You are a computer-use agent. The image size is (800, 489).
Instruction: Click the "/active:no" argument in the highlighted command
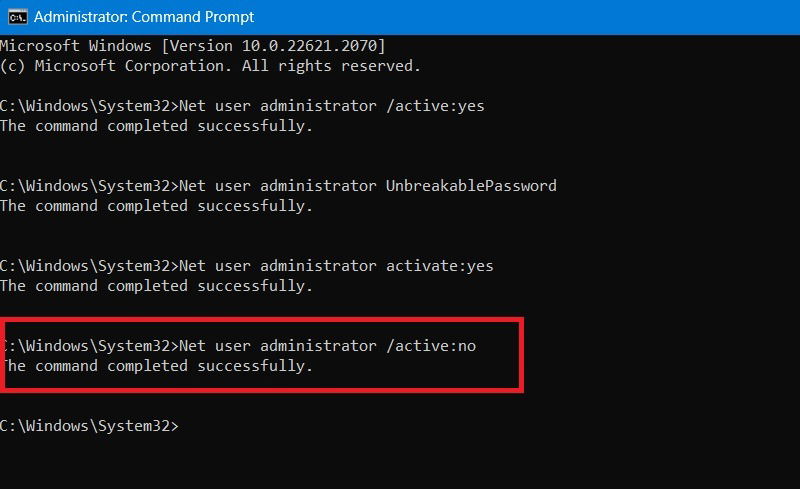[431, 346]
